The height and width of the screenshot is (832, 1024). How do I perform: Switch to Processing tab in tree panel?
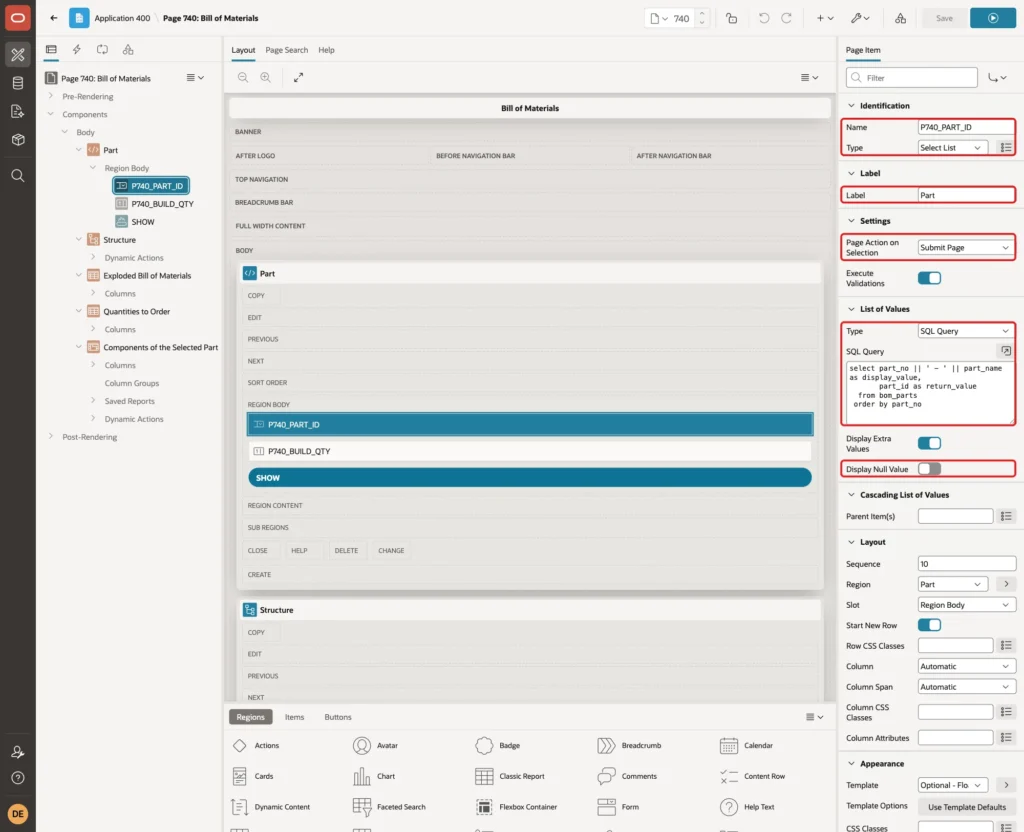(x=103, y=50)
